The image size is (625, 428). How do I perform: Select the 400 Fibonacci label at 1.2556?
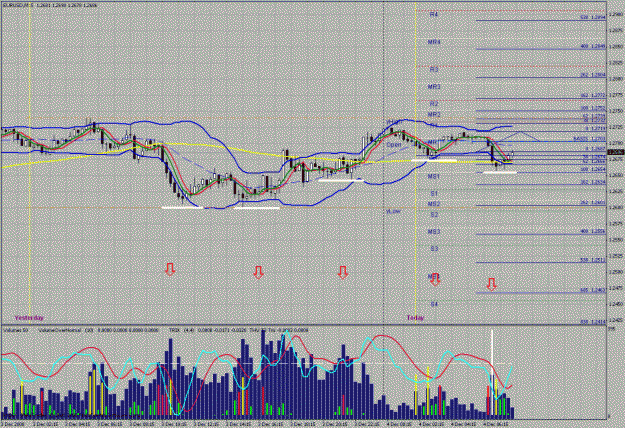coord(593,232)
